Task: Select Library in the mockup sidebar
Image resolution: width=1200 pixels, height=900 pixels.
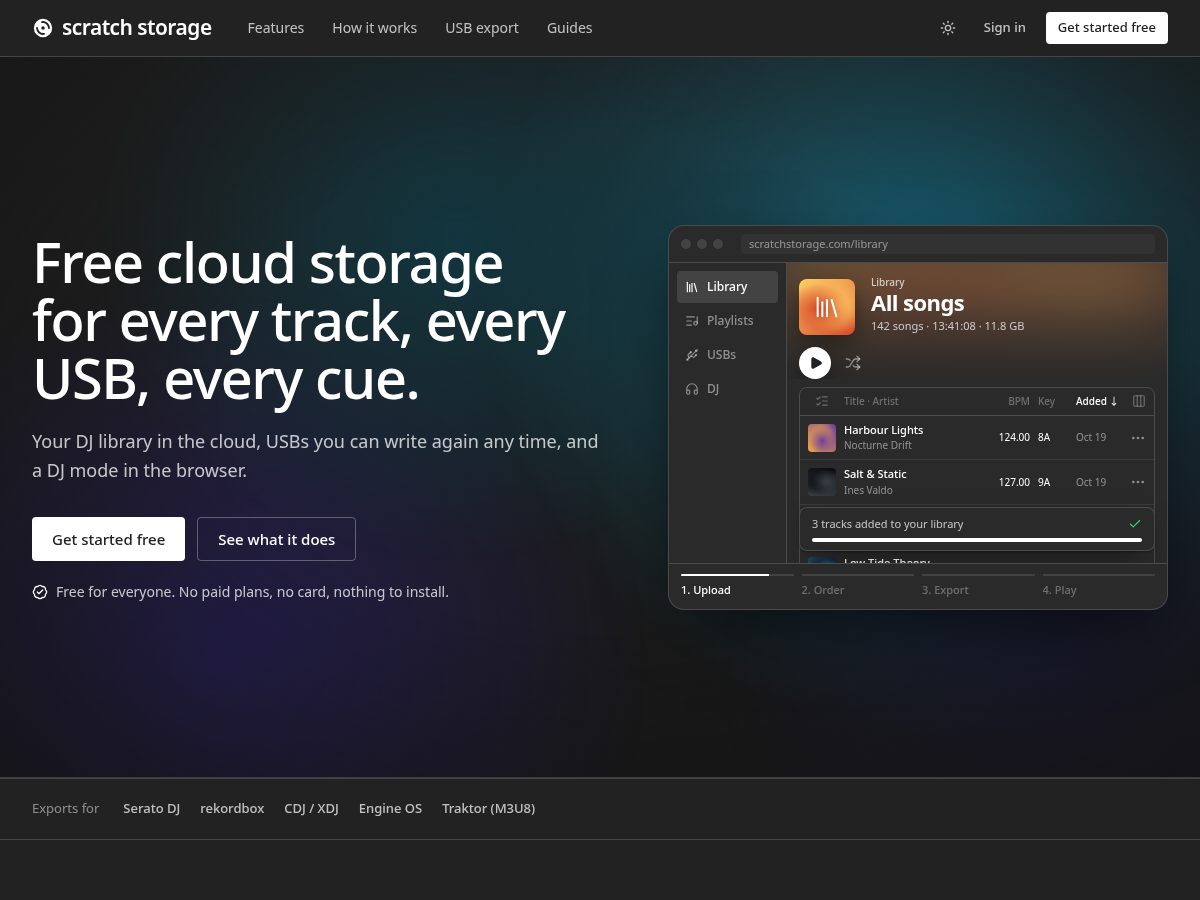Action: [x=727, y=287]
